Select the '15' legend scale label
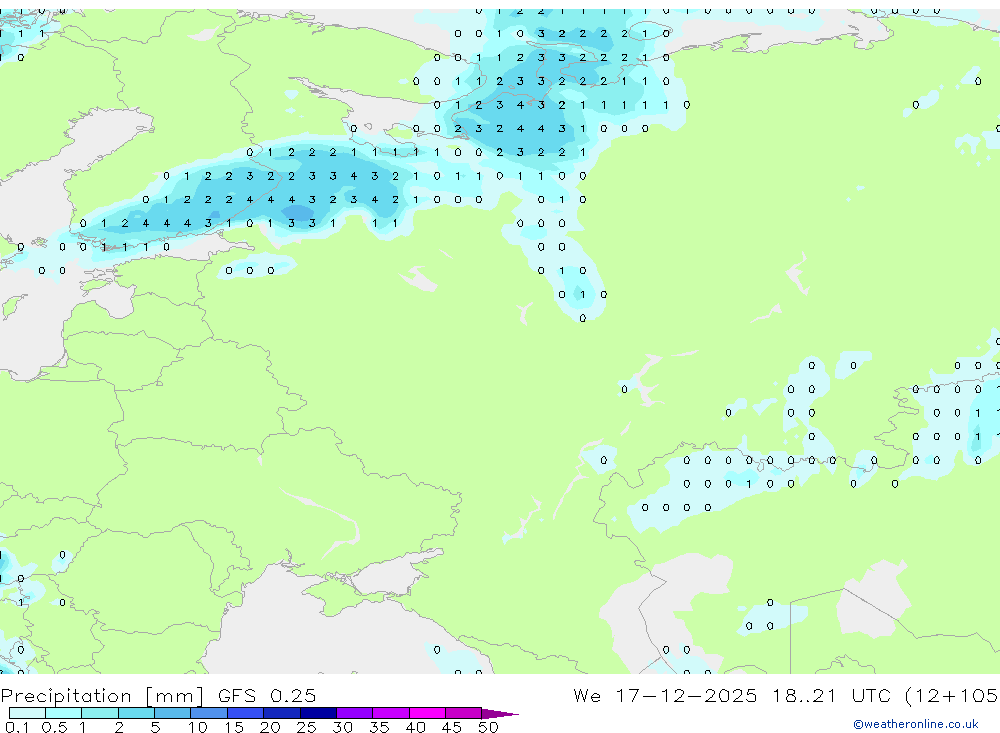The height and width of the screenshot is (733, 1000). tap(234, 727)
